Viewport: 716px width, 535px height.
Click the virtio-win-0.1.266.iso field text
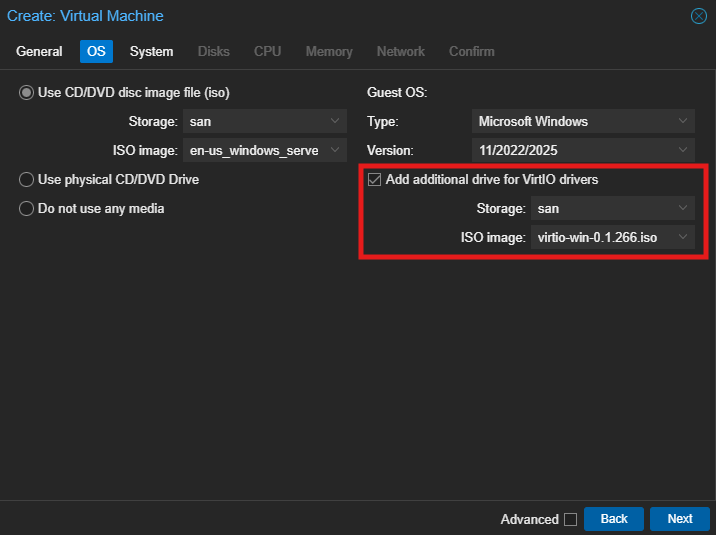[x=597, y=237]
